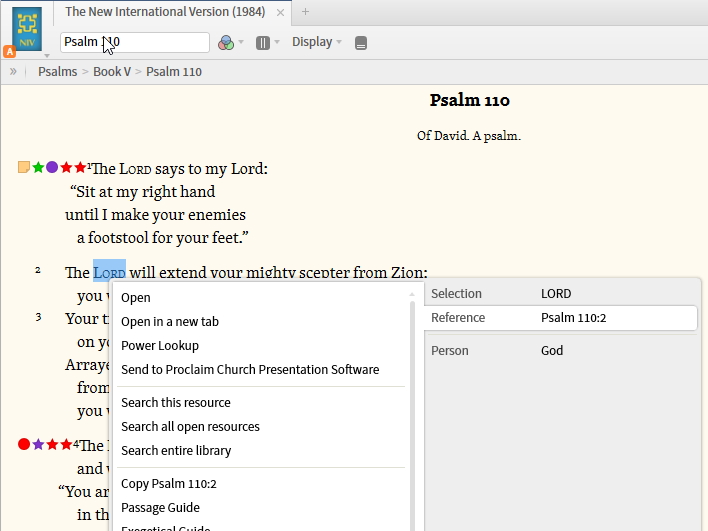Screen dimensions: 708x531
Task: Click the Psalm 110 heading
Action: pyautogui.click(x=470, y=100)
